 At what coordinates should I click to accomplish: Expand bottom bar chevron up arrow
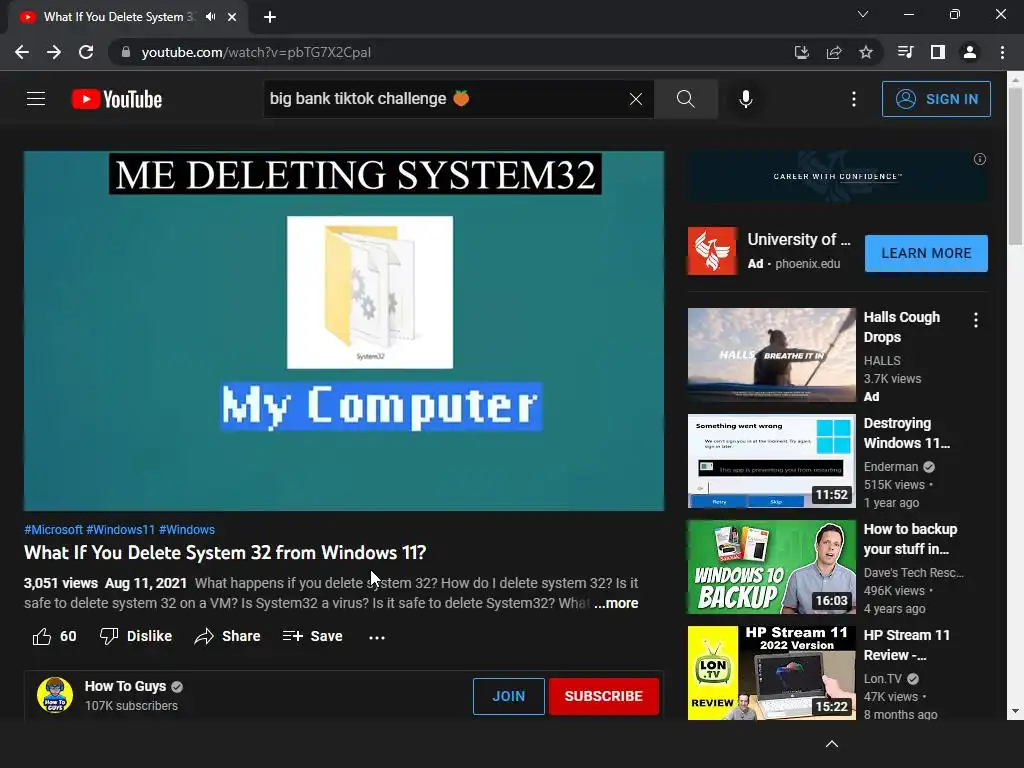(832, 744)
